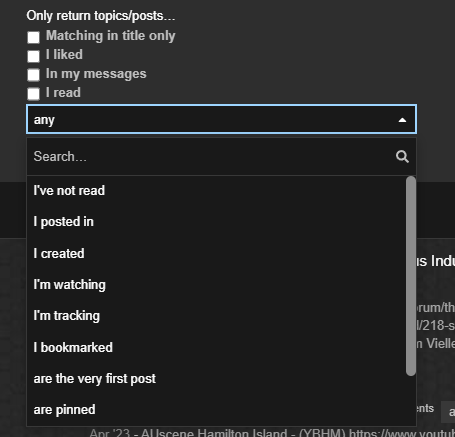Click the dropdown list's vertical scrollbar
The height and width of the screenshot is (437, 455).
click(x=411, y=276)
